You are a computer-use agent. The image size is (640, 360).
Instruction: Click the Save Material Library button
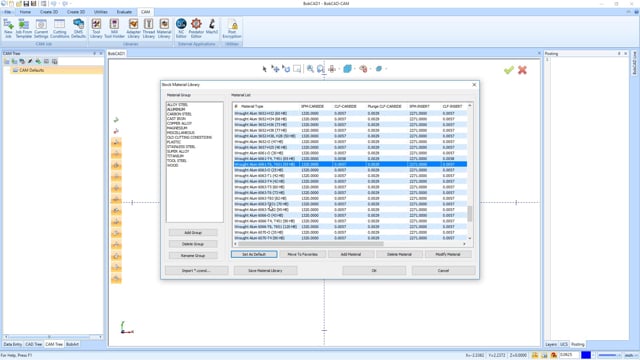(265, 271)
